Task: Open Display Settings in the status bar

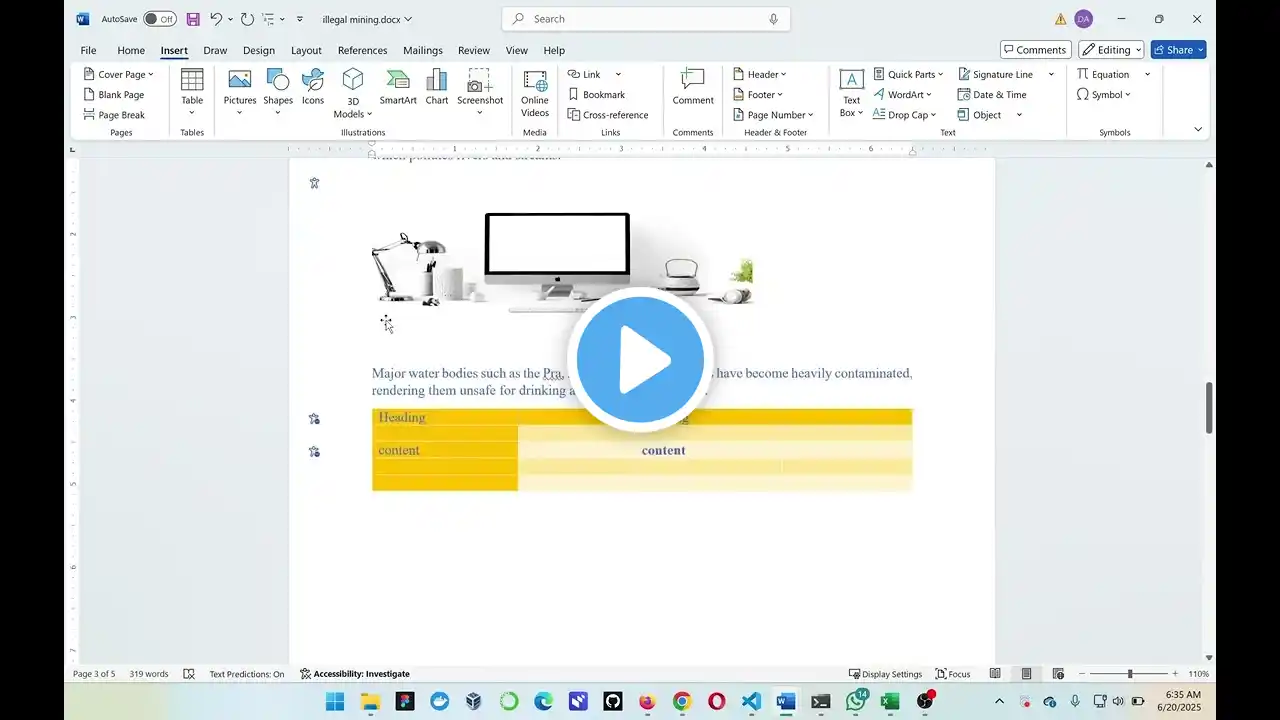Action: point(885,674)
